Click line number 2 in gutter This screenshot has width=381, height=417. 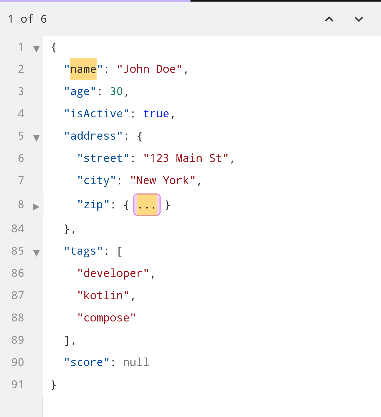coord(21,69)
